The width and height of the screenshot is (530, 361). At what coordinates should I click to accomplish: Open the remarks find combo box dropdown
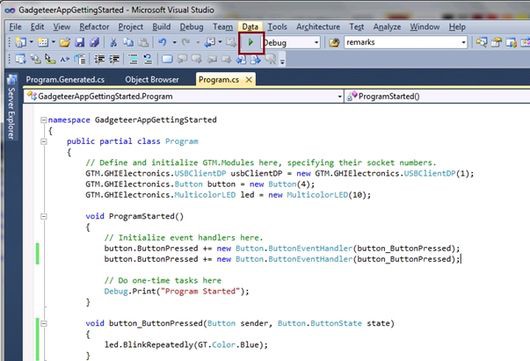[x=463, y=43]
